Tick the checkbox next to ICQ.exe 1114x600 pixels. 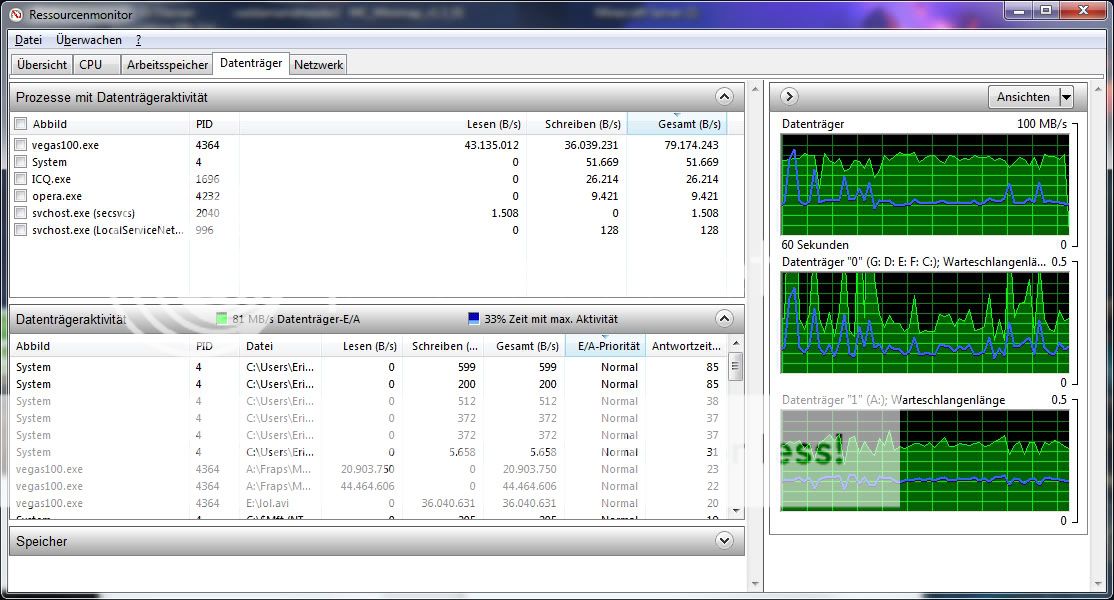pyautogui.click(x=21, y=179)
